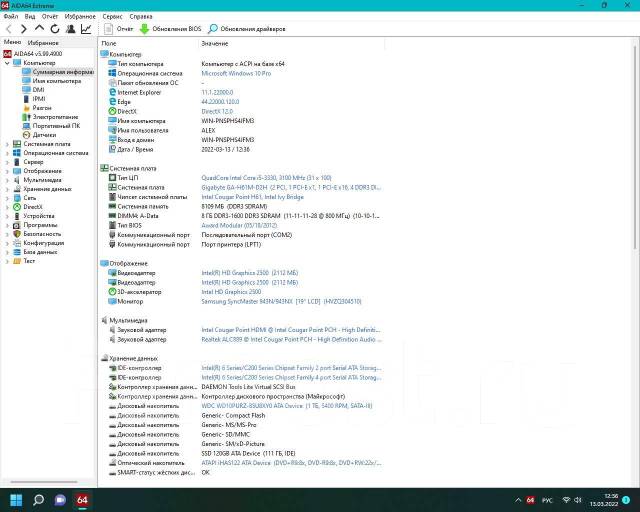The height and width of the screenshot is (512, 640).
Task: Open Samsung SyncMaster monitor link
Action: [x=281, y=302]
